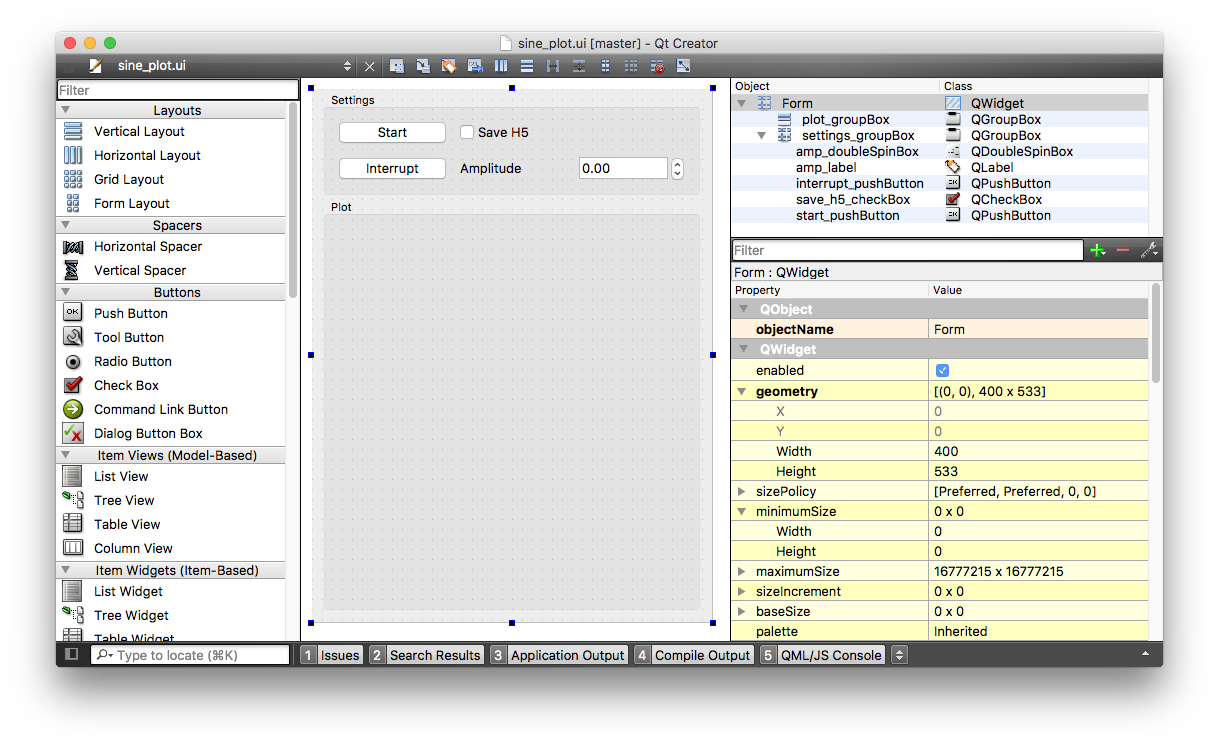Collapse the geometry property group
The height and width of the screenshot is (747, 1219).
tap(742, 391)
